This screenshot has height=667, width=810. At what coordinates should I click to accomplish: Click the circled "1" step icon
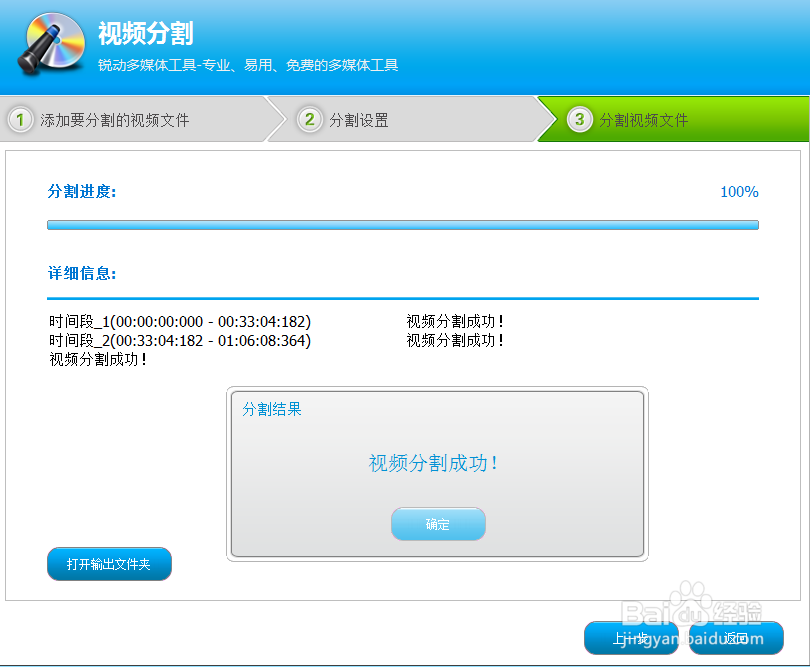click(21, 118)
